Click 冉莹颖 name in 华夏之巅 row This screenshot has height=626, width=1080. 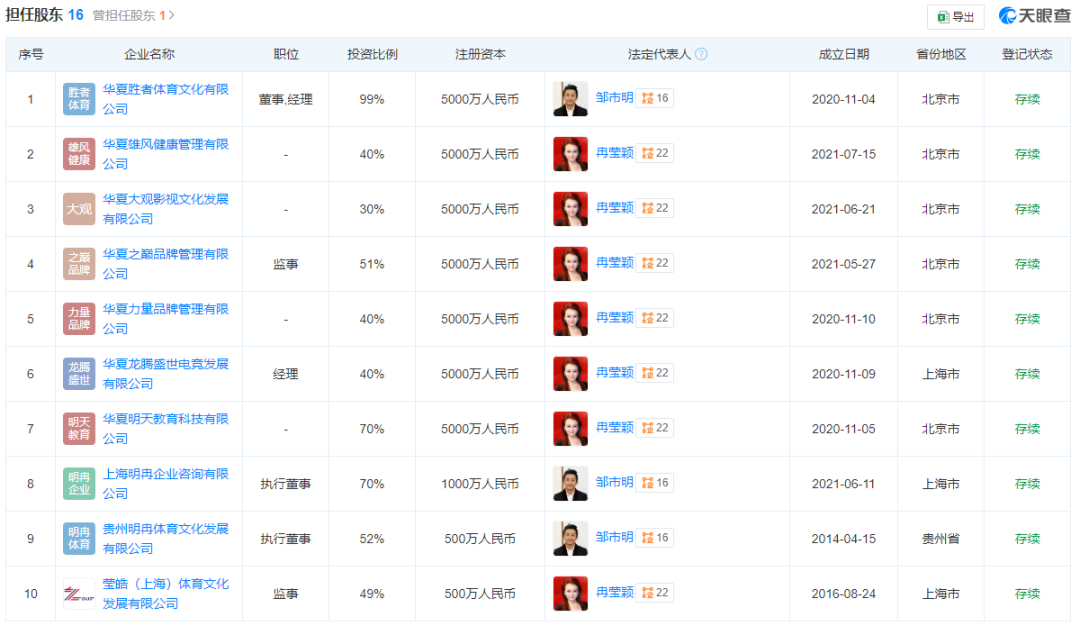click(x=614, y=263)
